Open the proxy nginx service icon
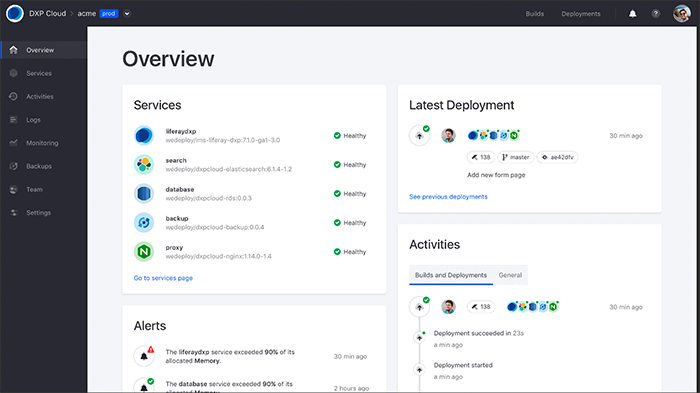 [144, 251]
